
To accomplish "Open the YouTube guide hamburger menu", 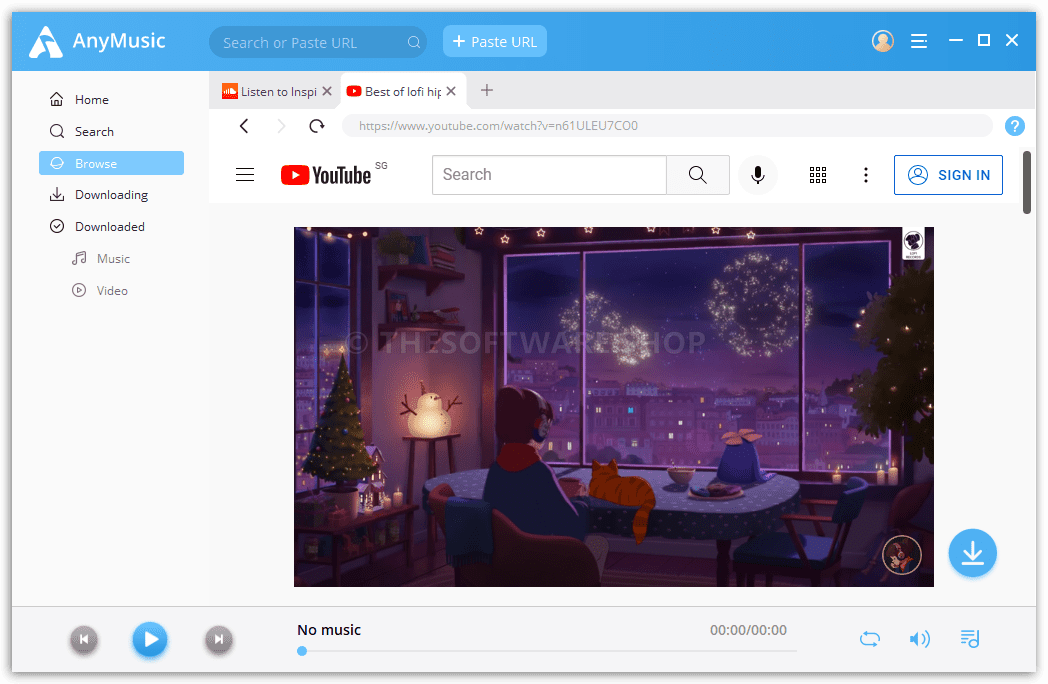I will point(245,175).
